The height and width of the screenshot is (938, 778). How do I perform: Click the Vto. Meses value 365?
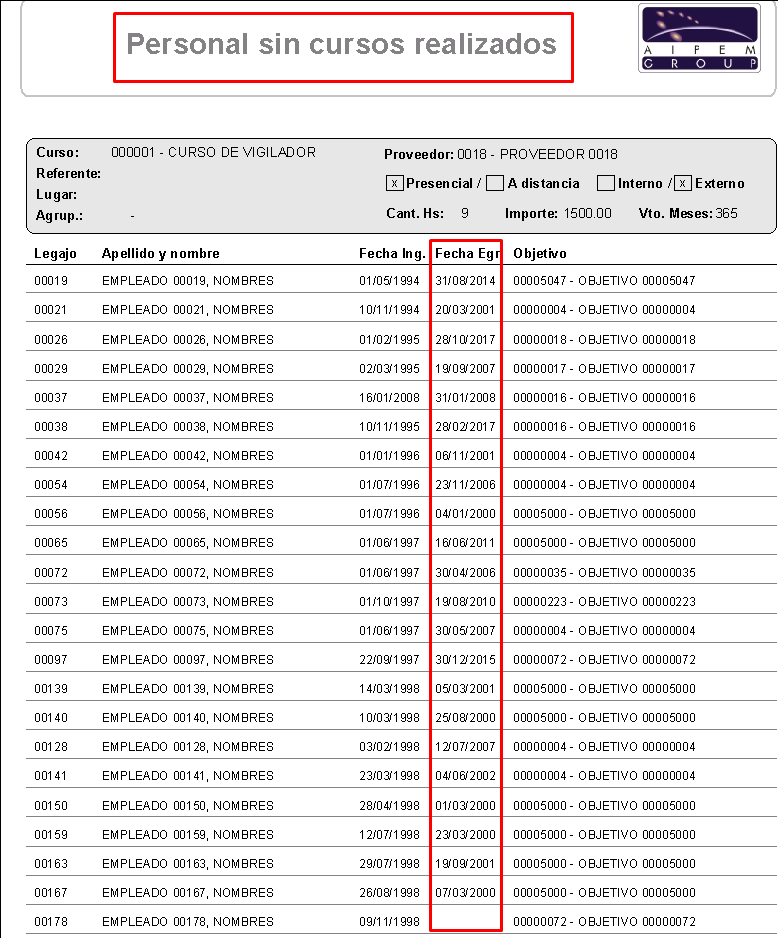[x=726, y=214]
